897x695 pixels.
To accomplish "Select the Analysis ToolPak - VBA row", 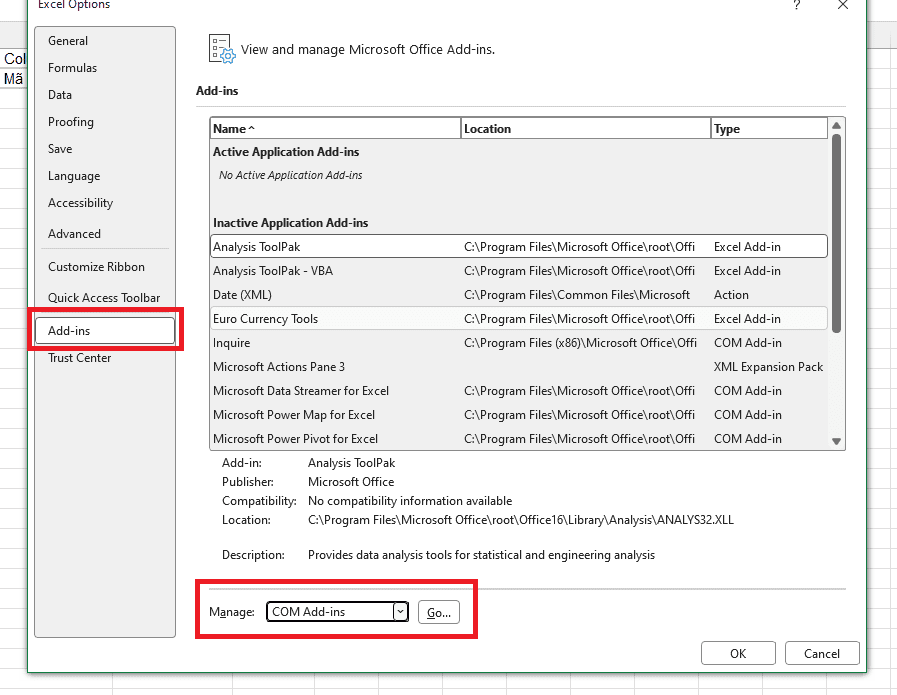I will [519, 271].
